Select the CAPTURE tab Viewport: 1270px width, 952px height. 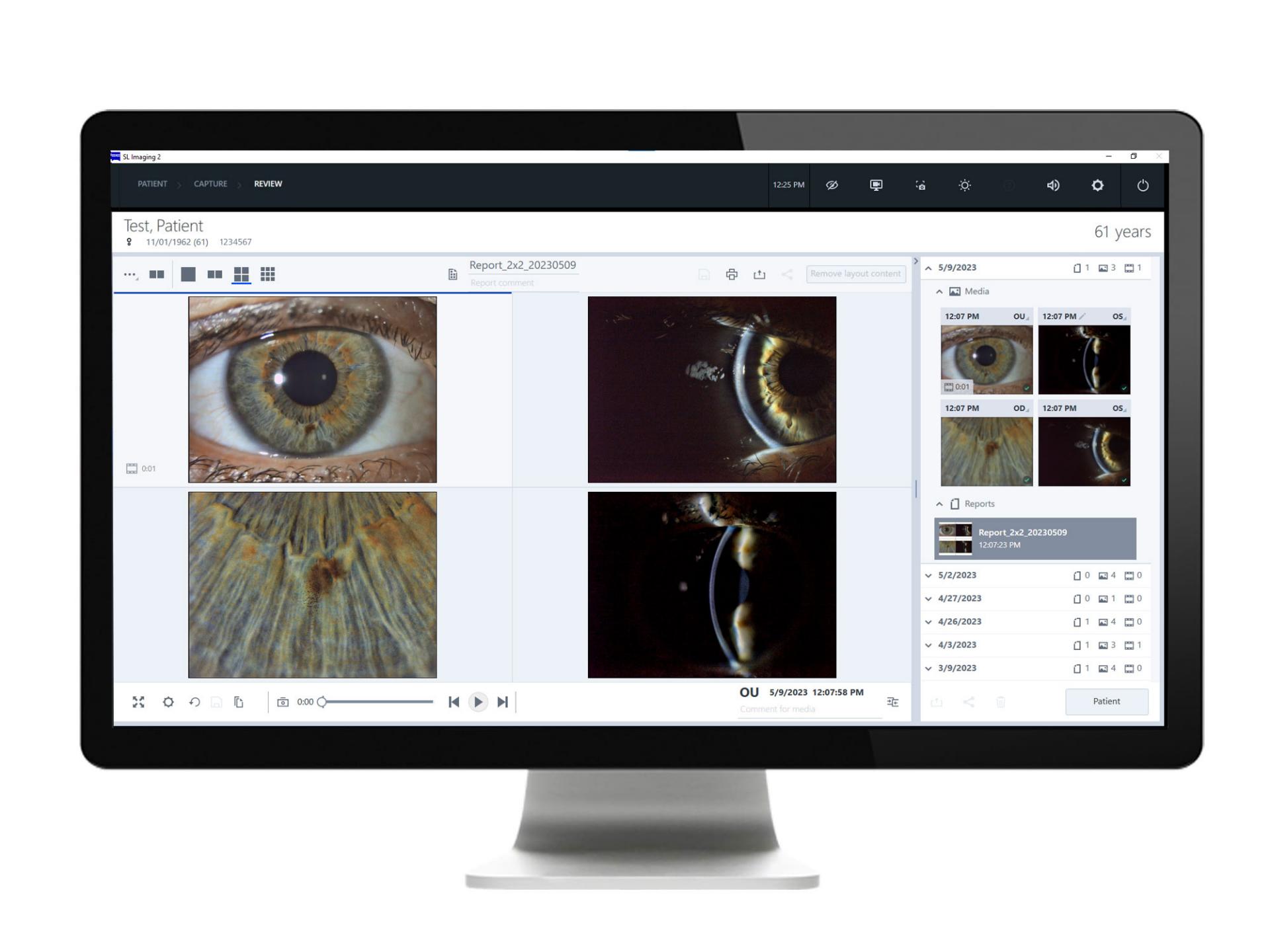(211, 185)
